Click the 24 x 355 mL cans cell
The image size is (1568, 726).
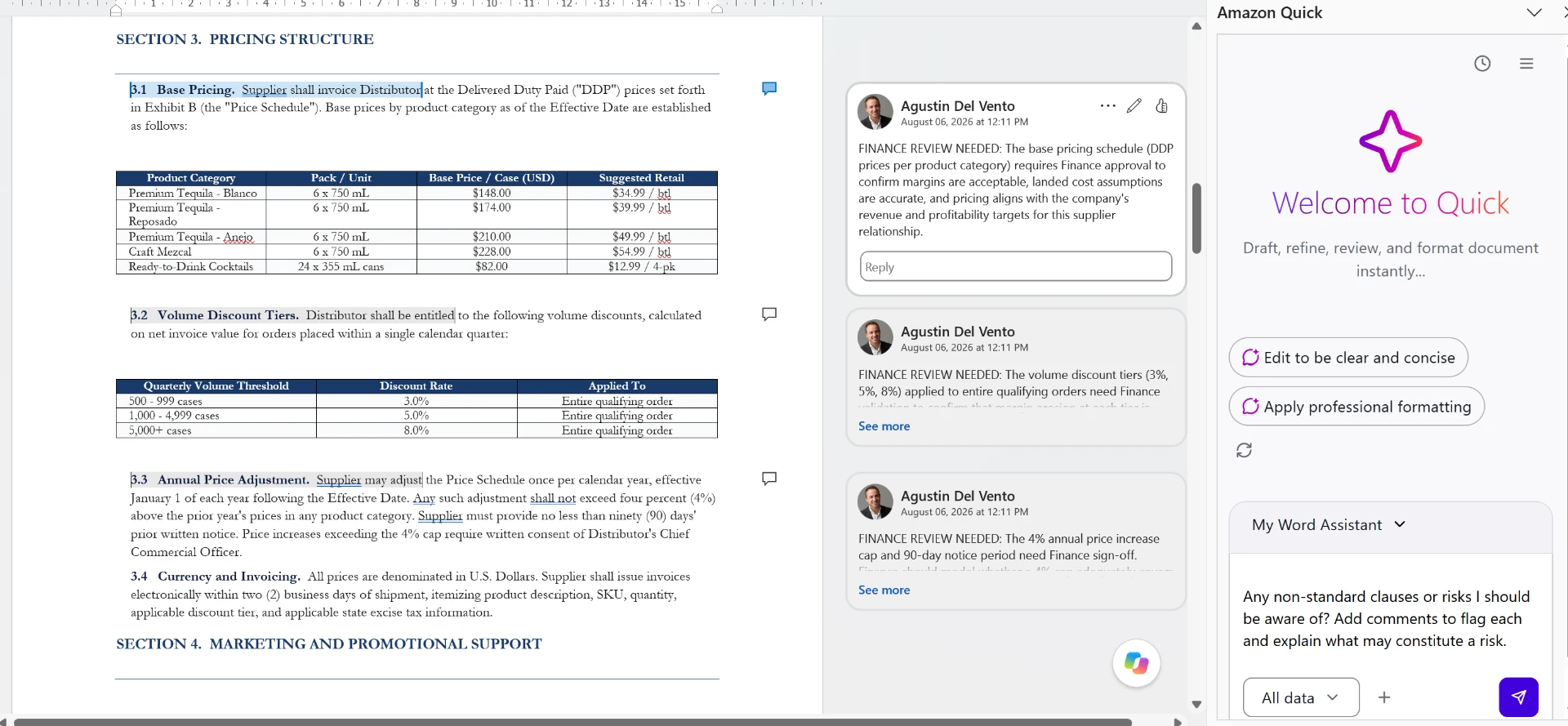tap(341, 266)
